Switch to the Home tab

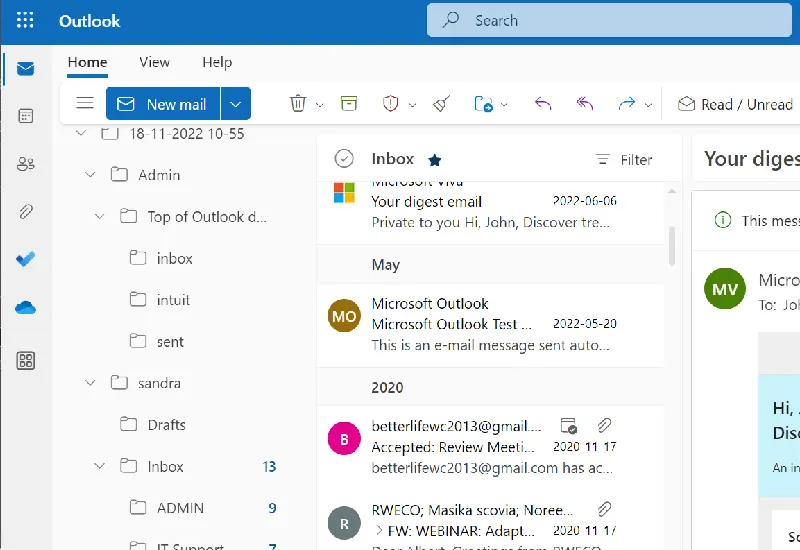click(87, 62)
